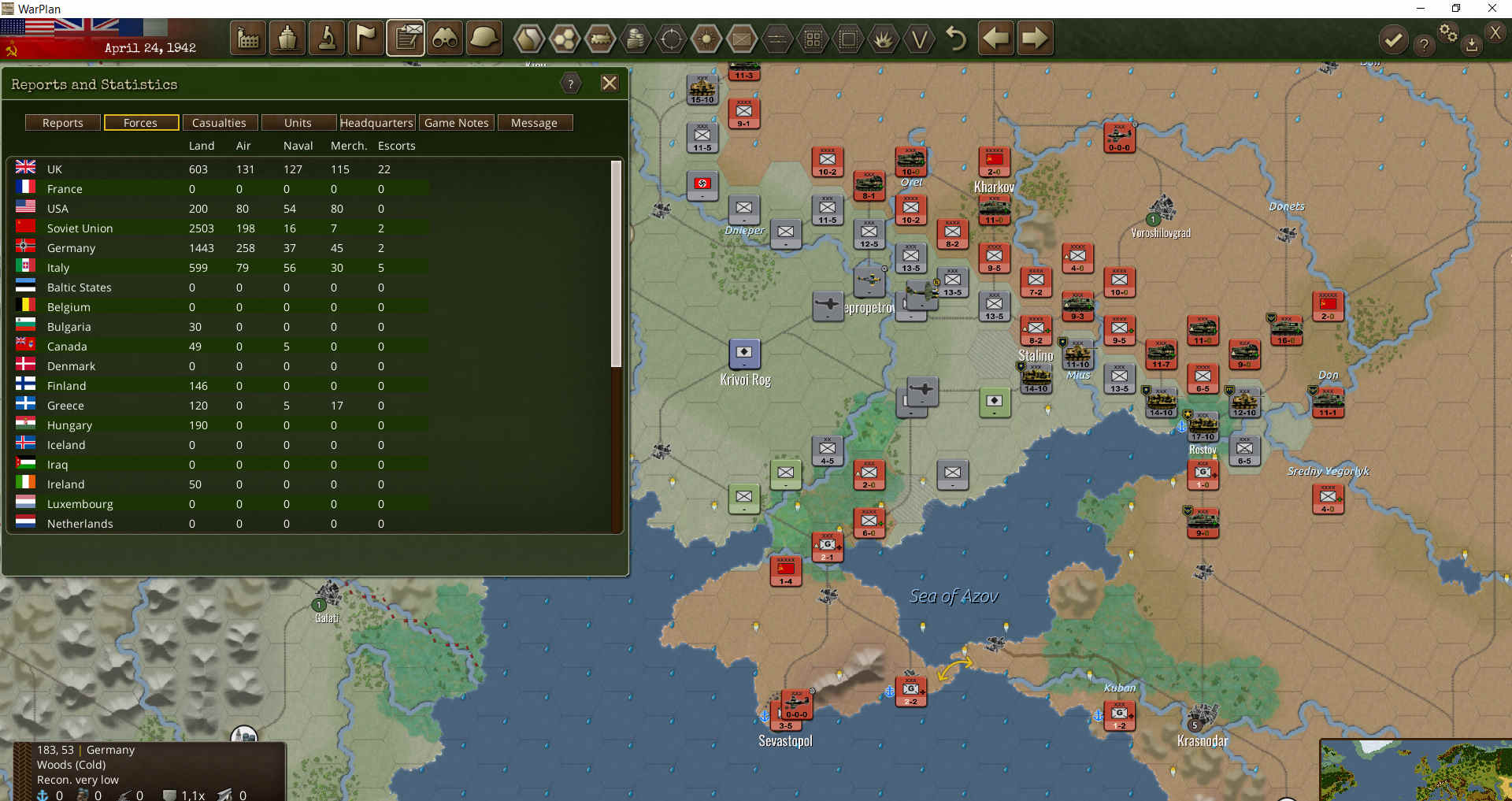
Task: Click the yellow Kerch strait crossing arrow
Action: [x=954, y=668]
